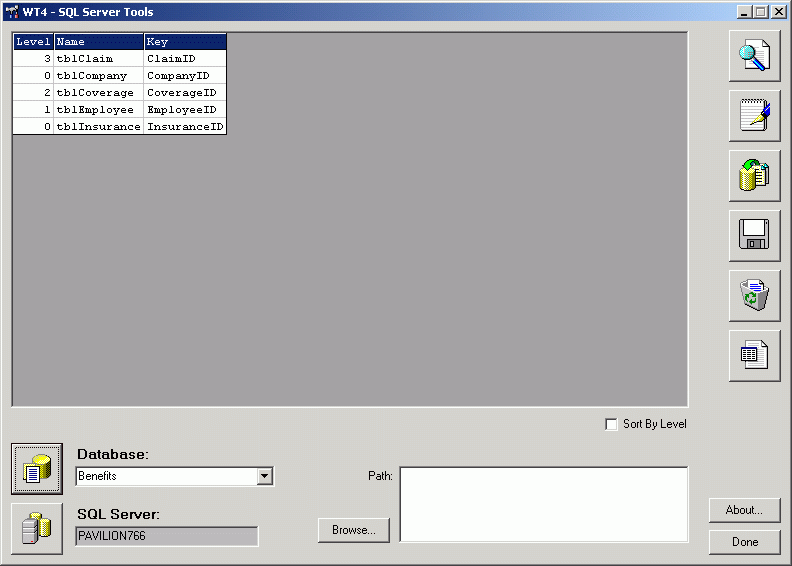Click the magnifying glass document icon
The height and width of the screenshot is (566, 792).
754,56
